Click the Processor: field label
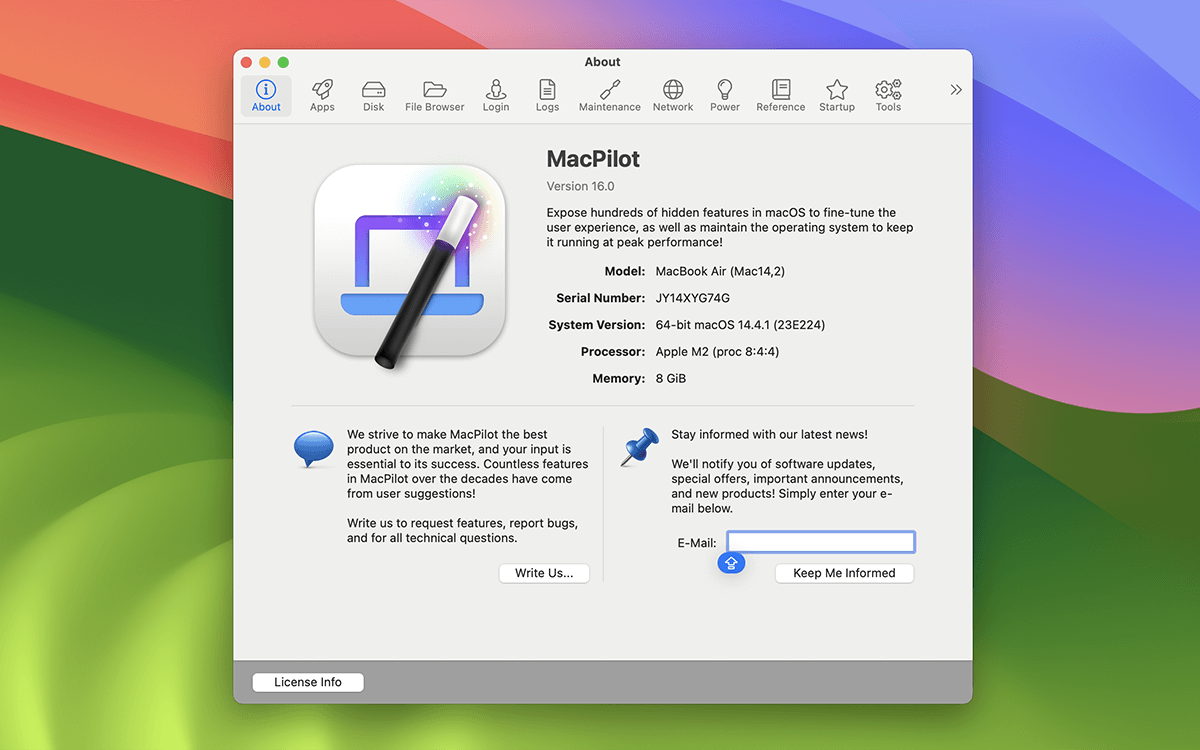 coord(613,352)
